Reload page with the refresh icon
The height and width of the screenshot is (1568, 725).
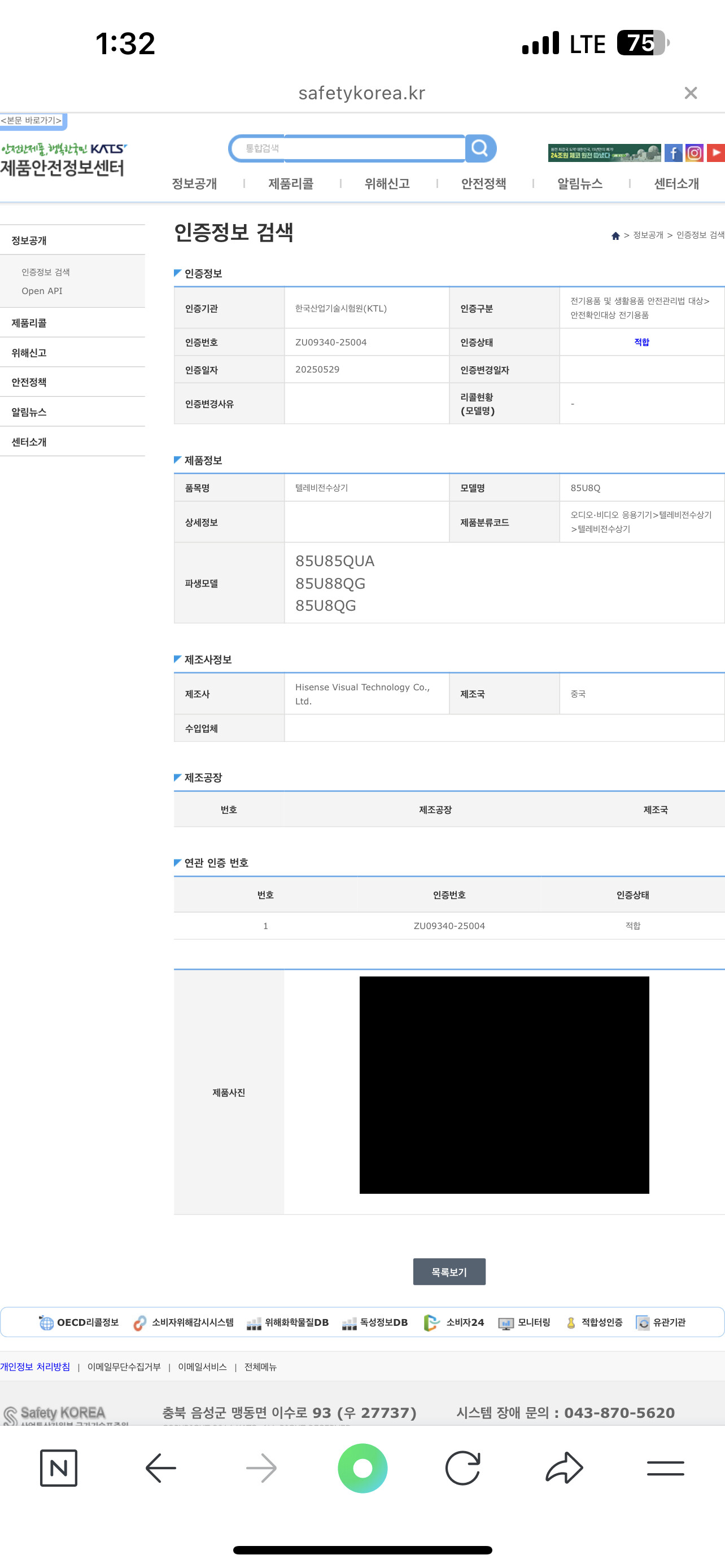click(x=462, y=1468)
